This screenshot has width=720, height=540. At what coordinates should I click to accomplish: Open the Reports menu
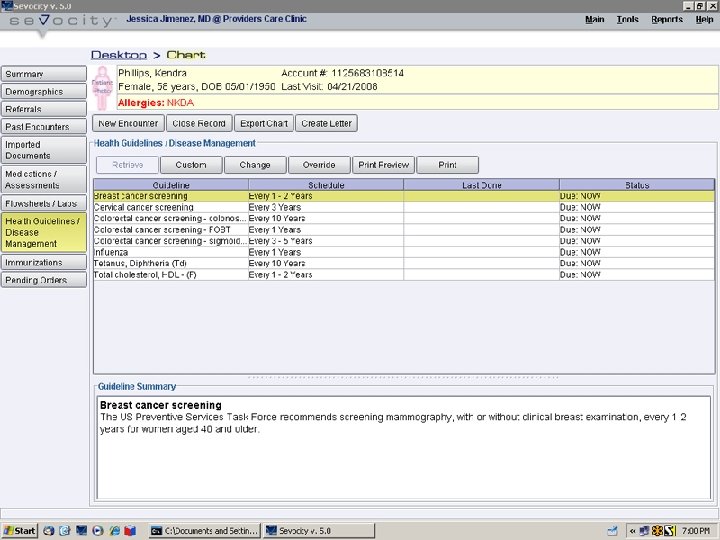(667, 19)
